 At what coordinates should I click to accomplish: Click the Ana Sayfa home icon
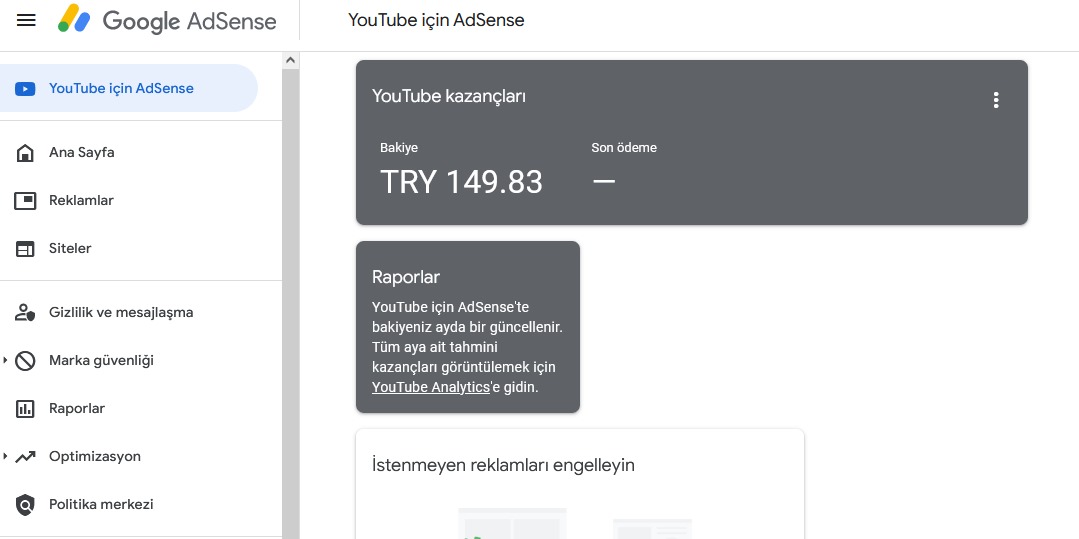click(x=25, y=153)
